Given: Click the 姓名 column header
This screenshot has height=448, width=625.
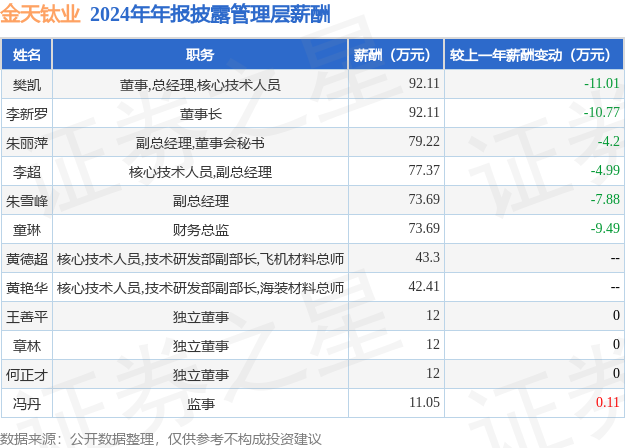Looking at the screenshot, I should [x=27, y=55].
